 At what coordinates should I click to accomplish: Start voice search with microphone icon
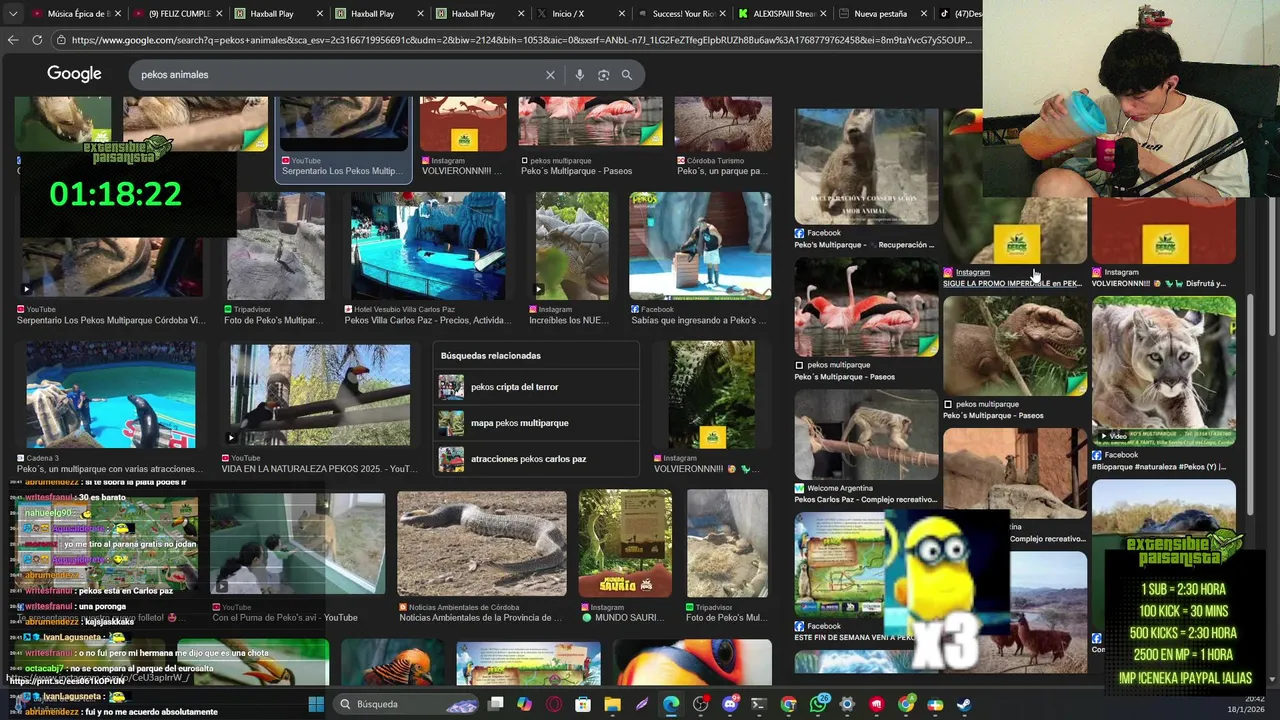point(579,75)
